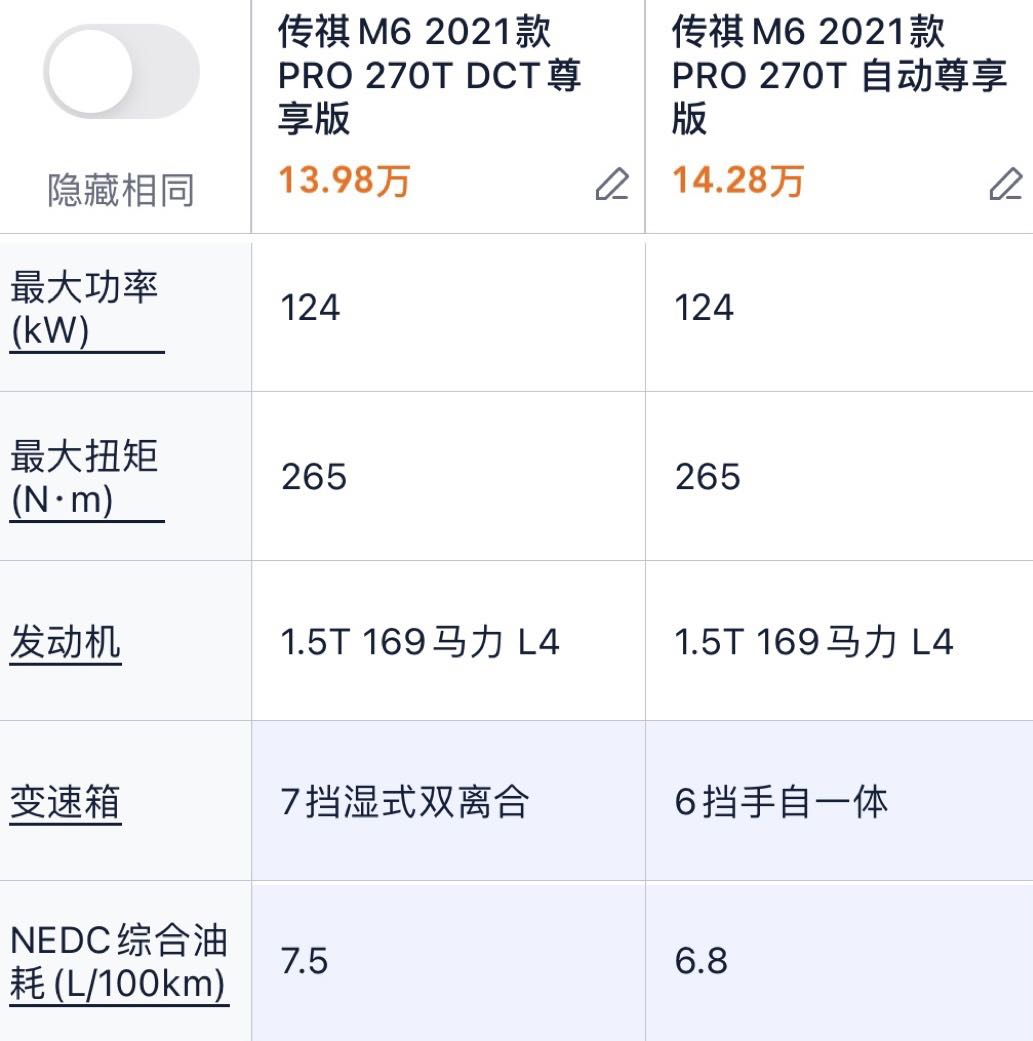Toggle the 隐藏相同 switch on
Screen dimensions: 1033x1041
pos(121,72)
